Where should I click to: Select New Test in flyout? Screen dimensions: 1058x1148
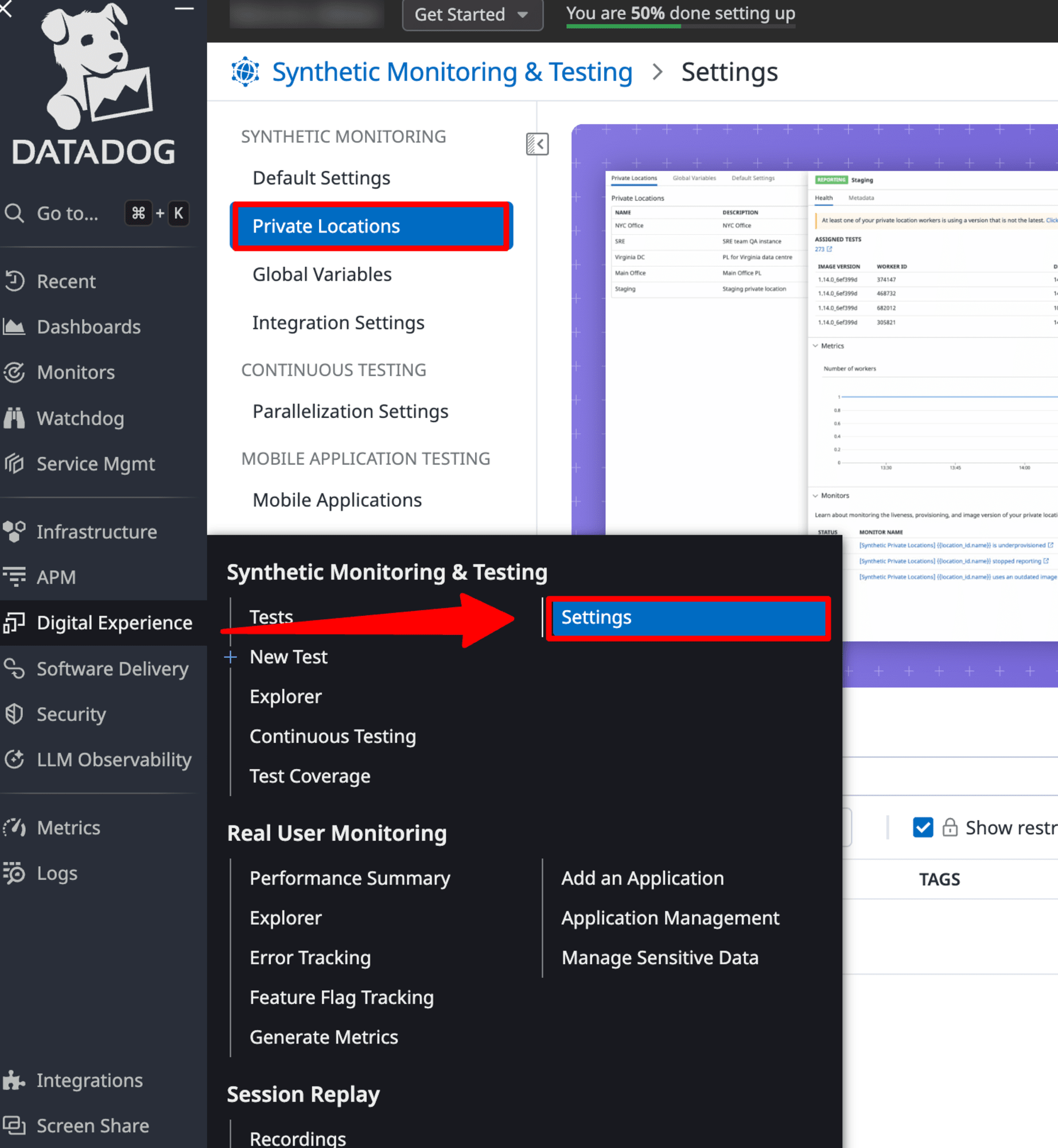point(289,657)
